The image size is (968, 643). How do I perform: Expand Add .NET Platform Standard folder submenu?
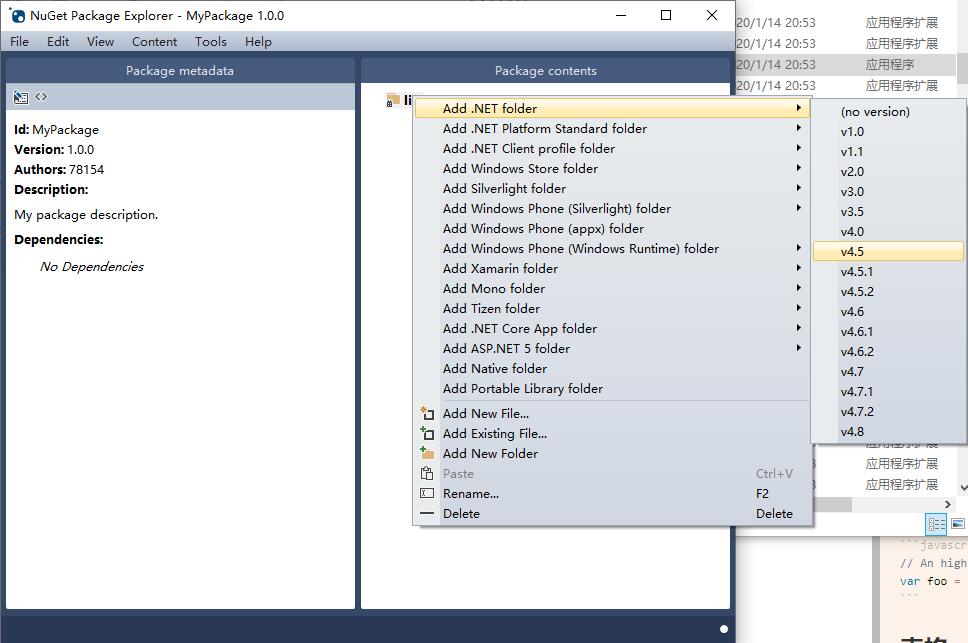612,128
